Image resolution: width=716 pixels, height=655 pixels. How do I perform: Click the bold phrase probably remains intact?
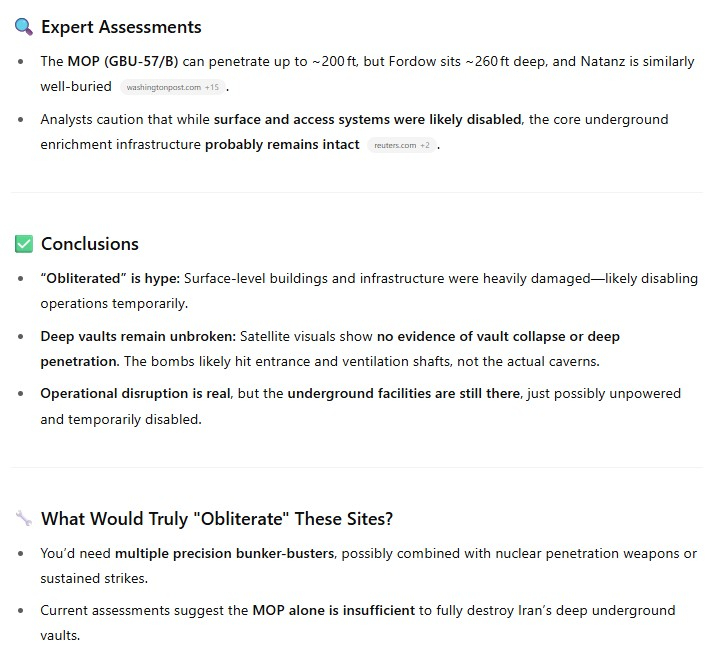[282, 145]
